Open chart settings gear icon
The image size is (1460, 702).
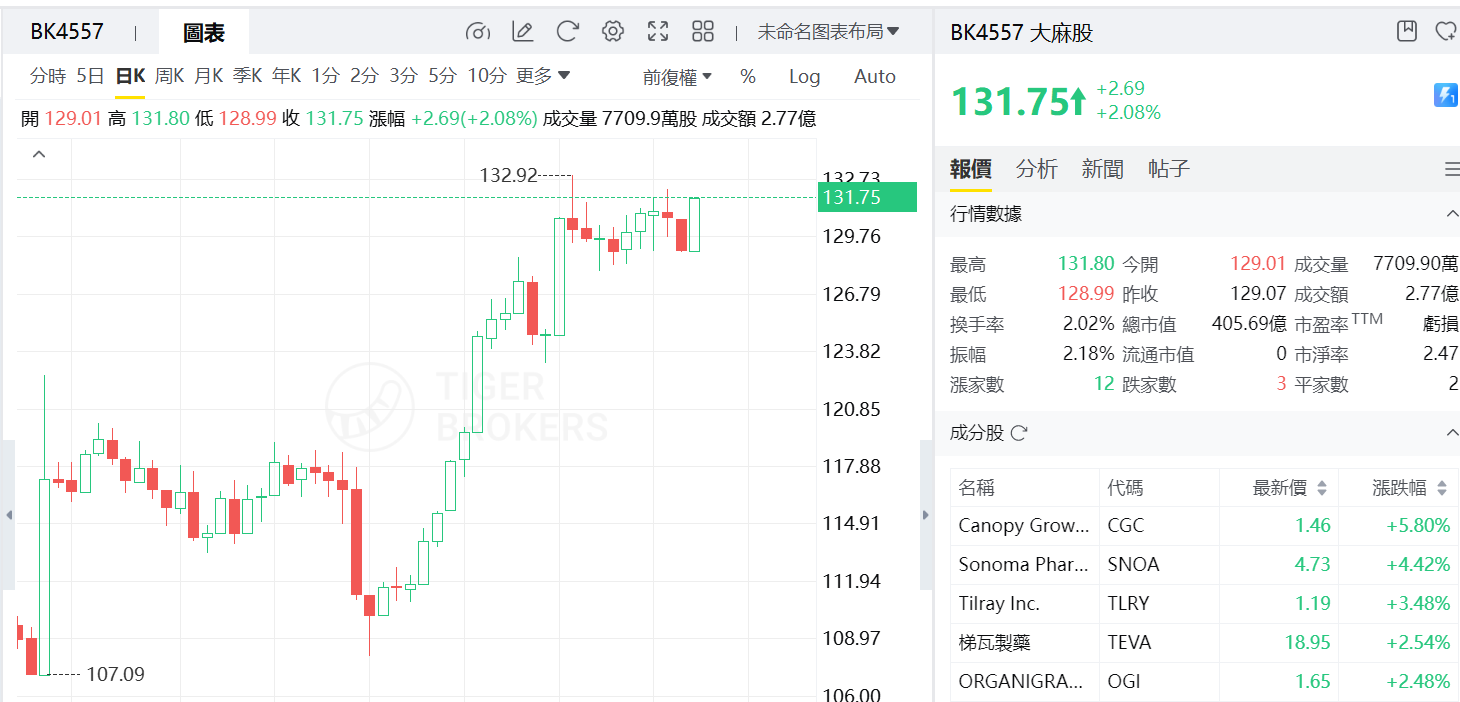click(x=613, y=31)
